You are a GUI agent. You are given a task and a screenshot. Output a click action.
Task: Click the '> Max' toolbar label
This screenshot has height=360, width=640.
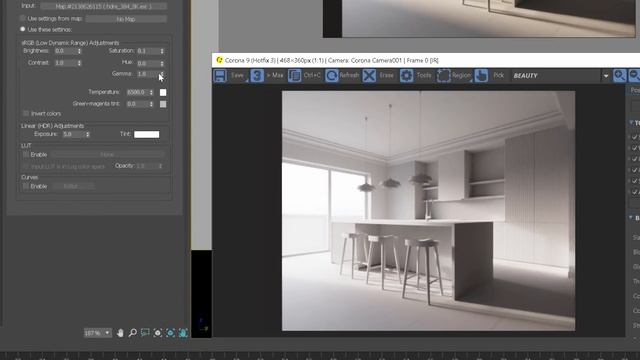(x=275, y=76)
